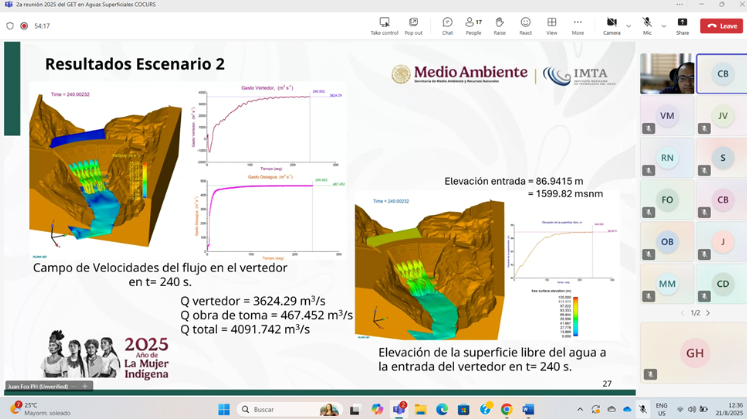Expand the Mic options dropdown arrow

(x=663, y=26)
